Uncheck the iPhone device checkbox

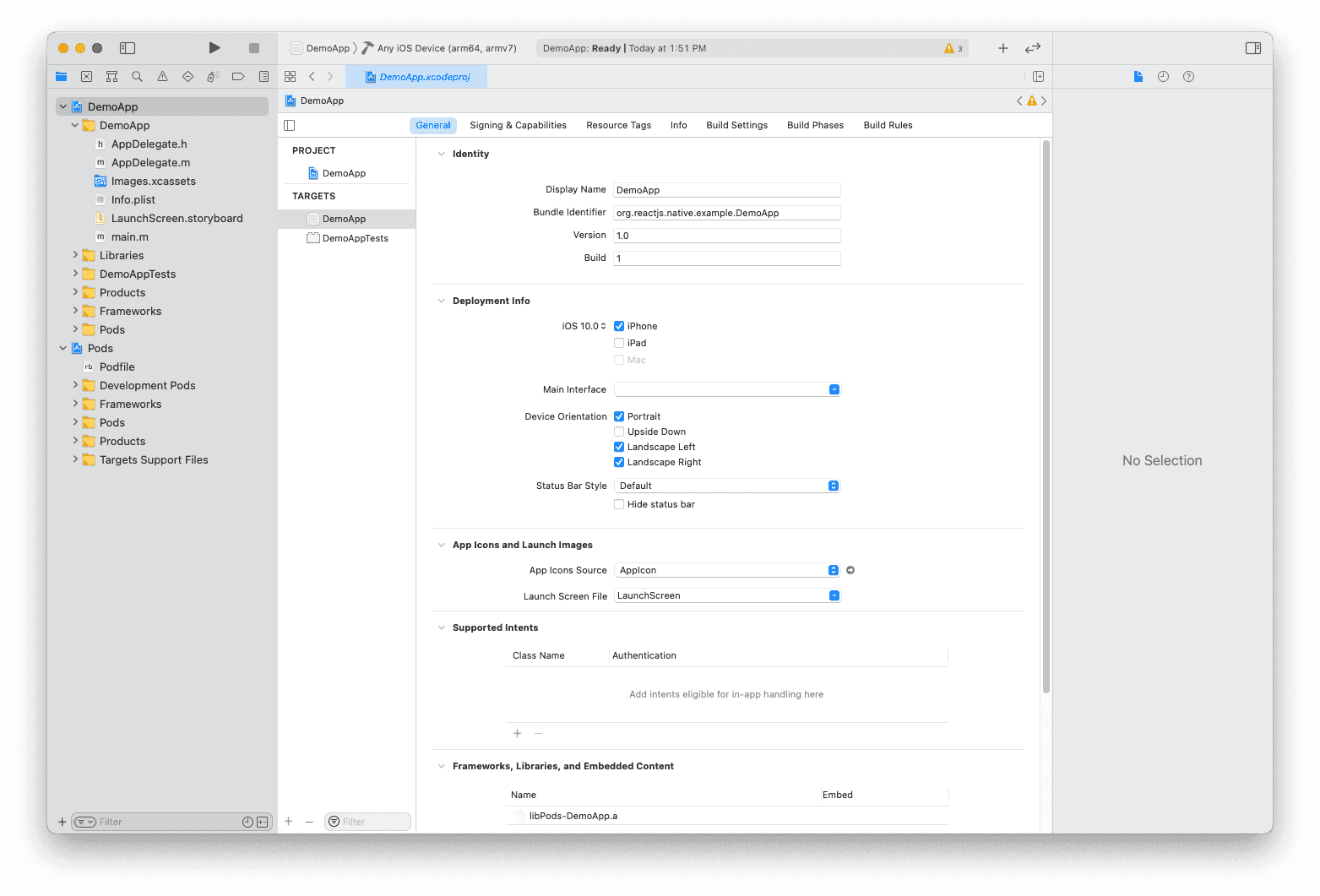click(x=619, y=326)
